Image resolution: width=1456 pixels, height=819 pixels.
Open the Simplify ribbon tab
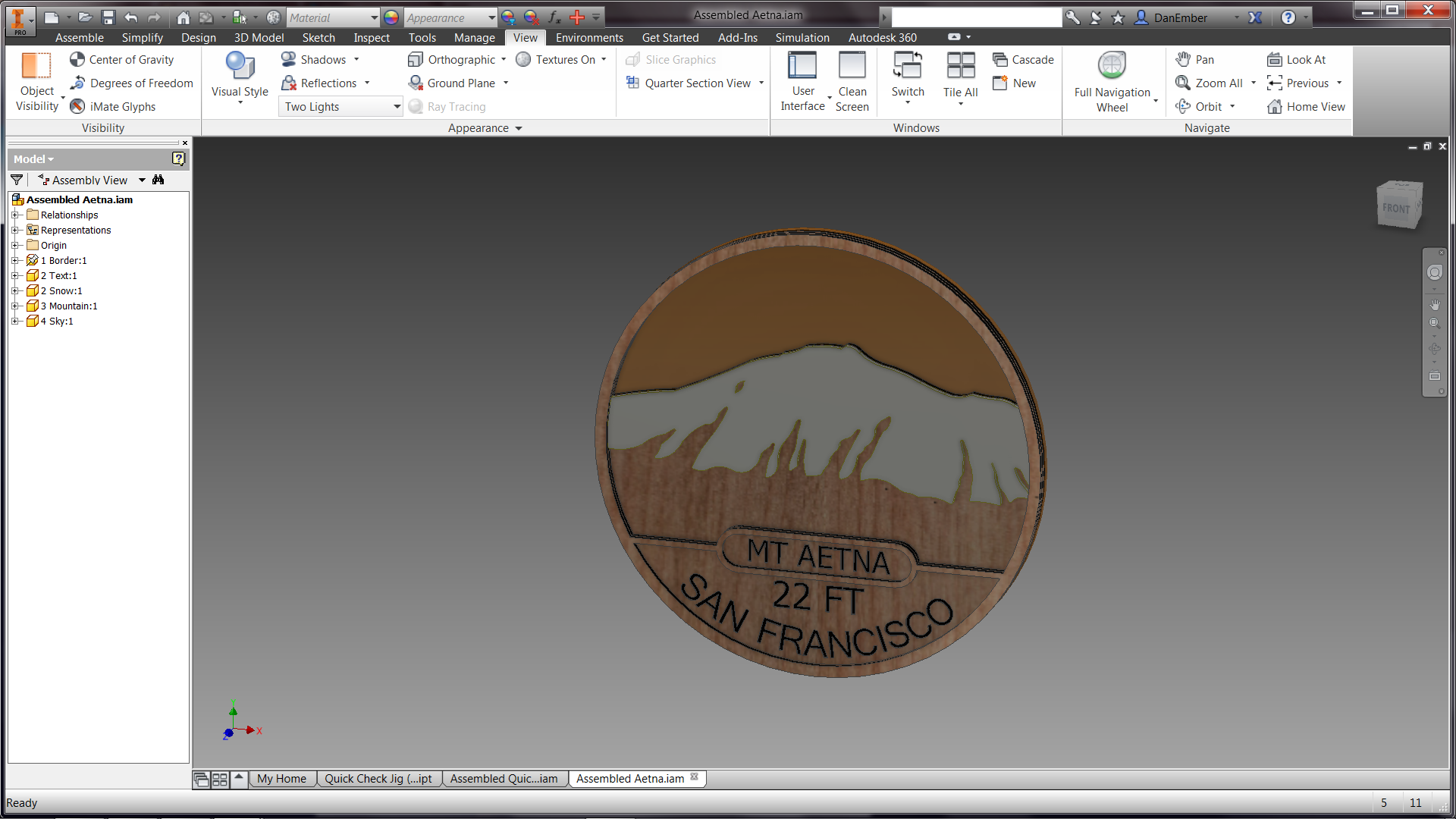(142, 38)
